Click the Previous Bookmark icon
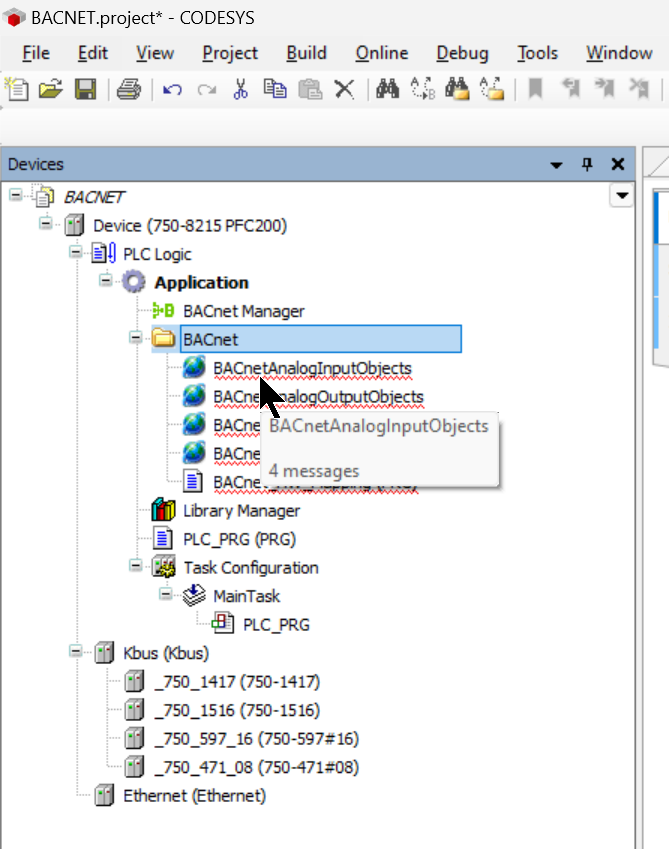This screenshot has height=849, width=669. 570,88
